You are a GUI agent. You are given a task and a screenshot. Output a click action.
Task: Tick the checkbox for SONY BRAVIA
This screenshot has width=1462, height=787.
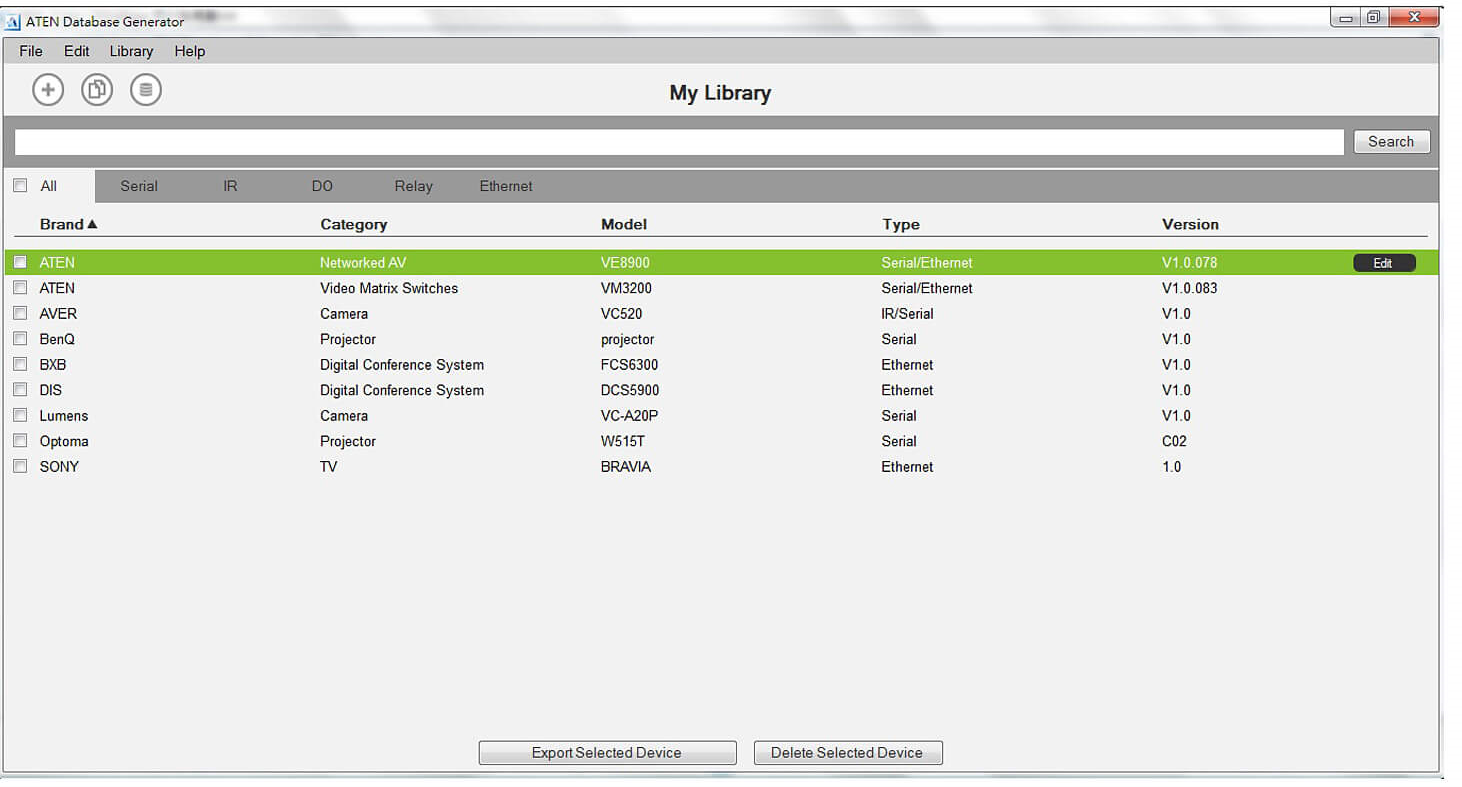(20, 467)
